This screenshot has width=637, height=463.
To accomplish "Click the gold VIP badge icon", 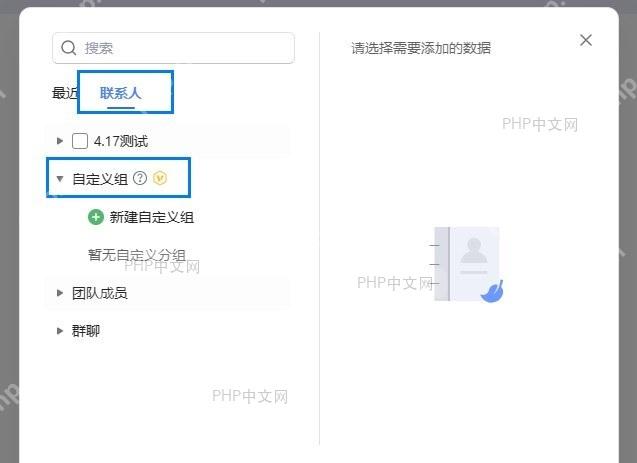I will click(160, 178).
